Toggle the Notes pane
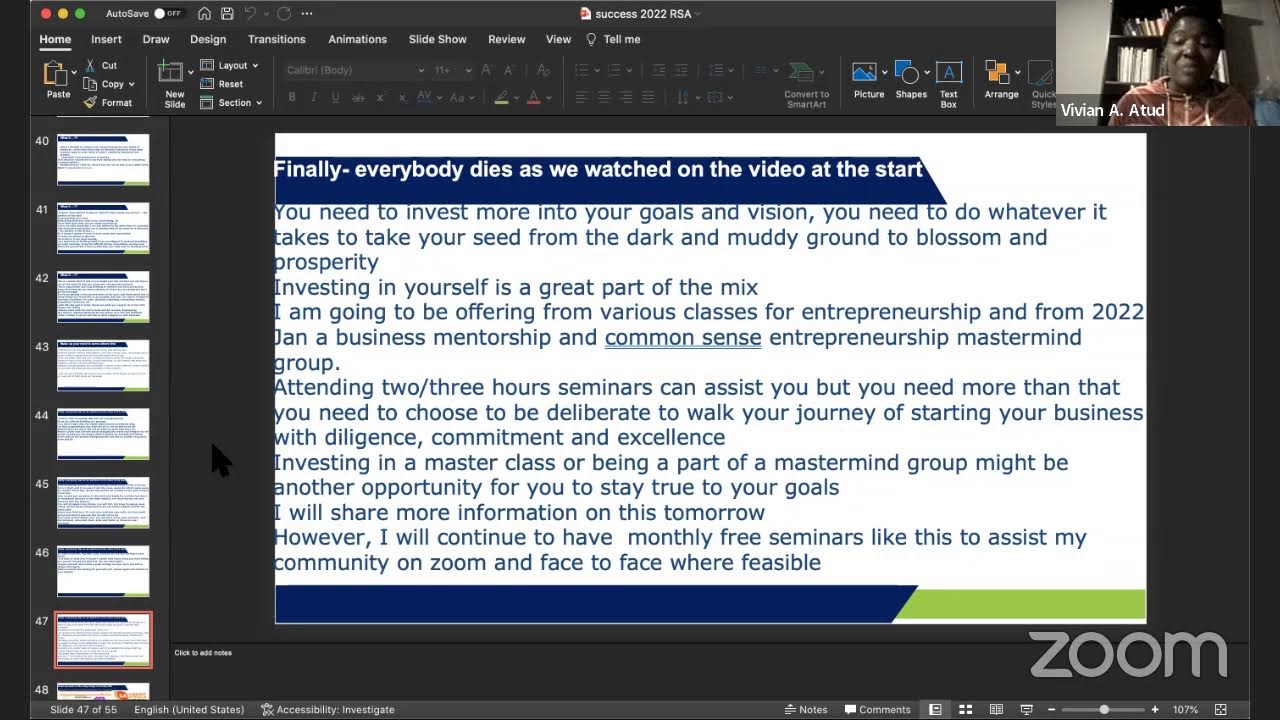1280x720 pixels. (805, 709)
